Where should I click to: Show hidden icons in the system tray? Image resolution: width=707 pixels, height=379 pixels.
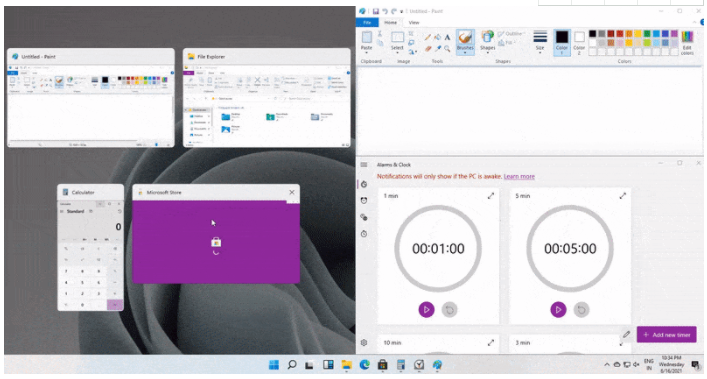(607, 365)
